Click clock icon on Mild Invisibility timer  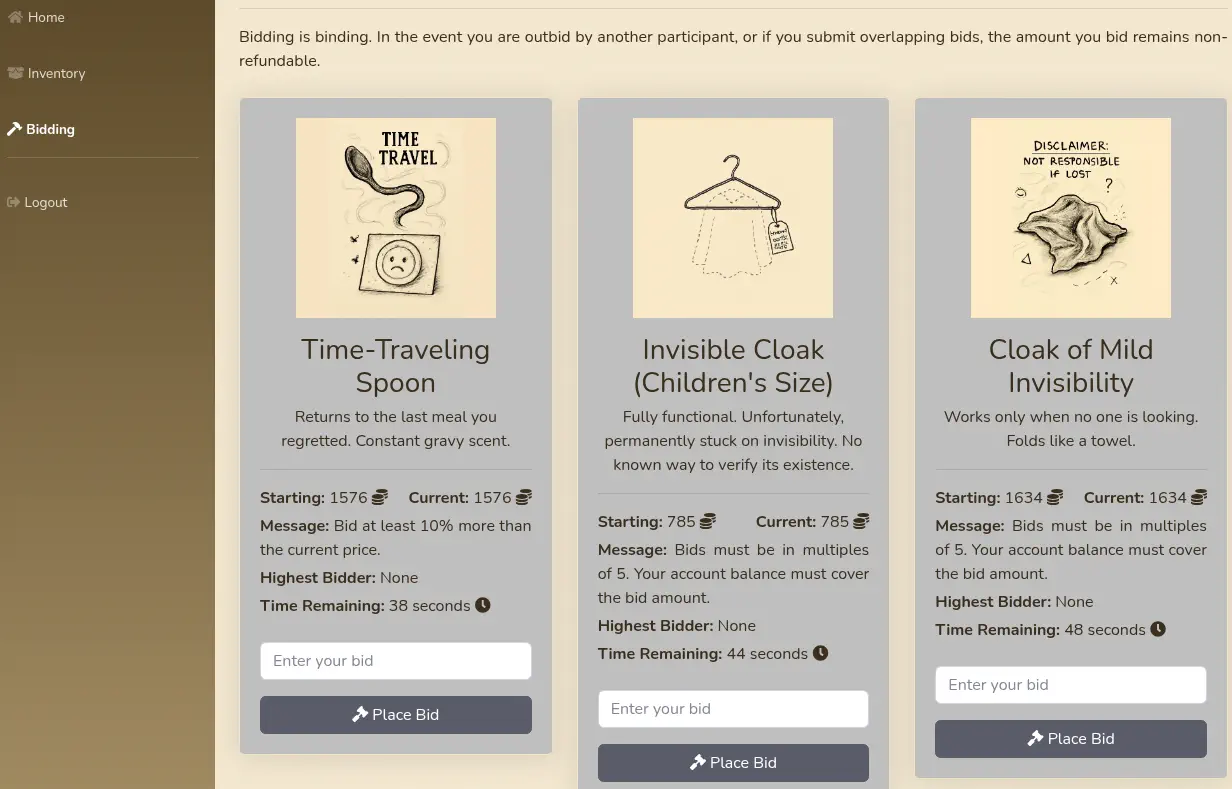pos(1158,629)
